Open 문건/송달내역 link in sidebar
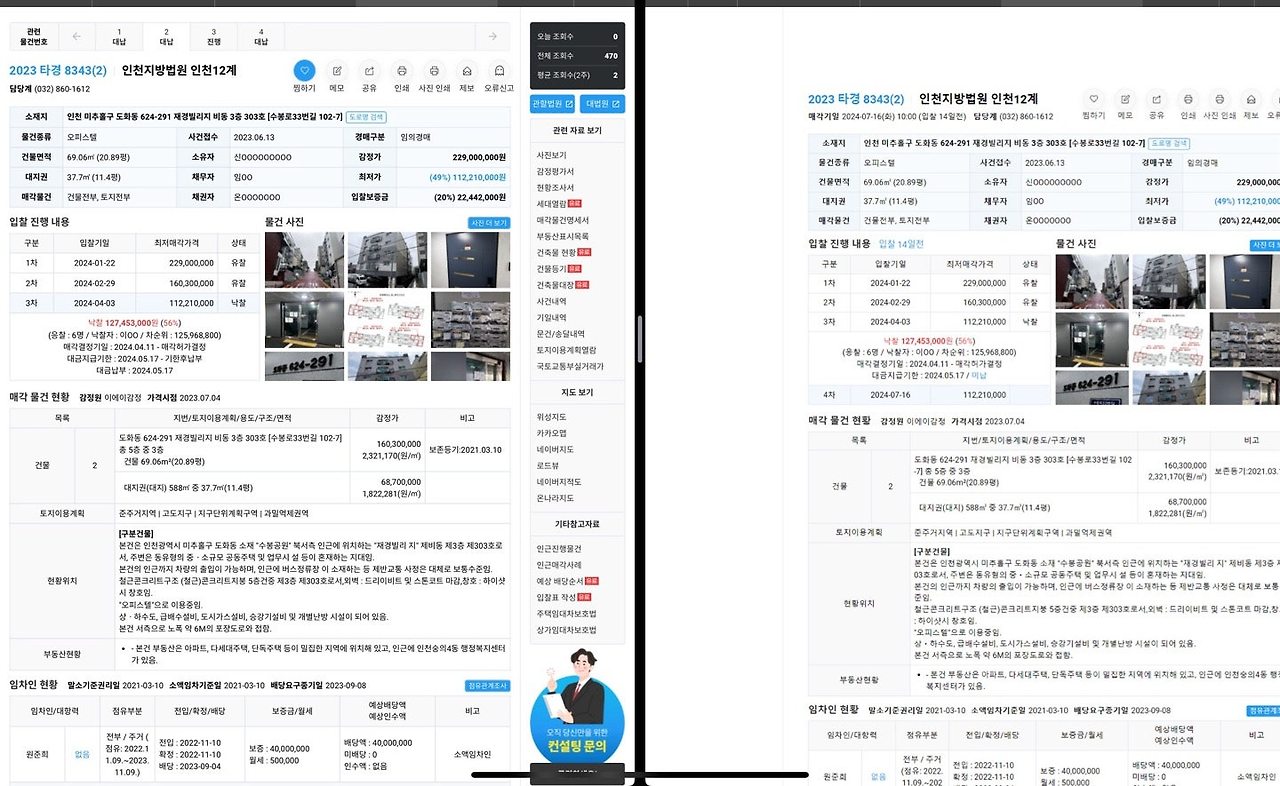 pos(560,333)
